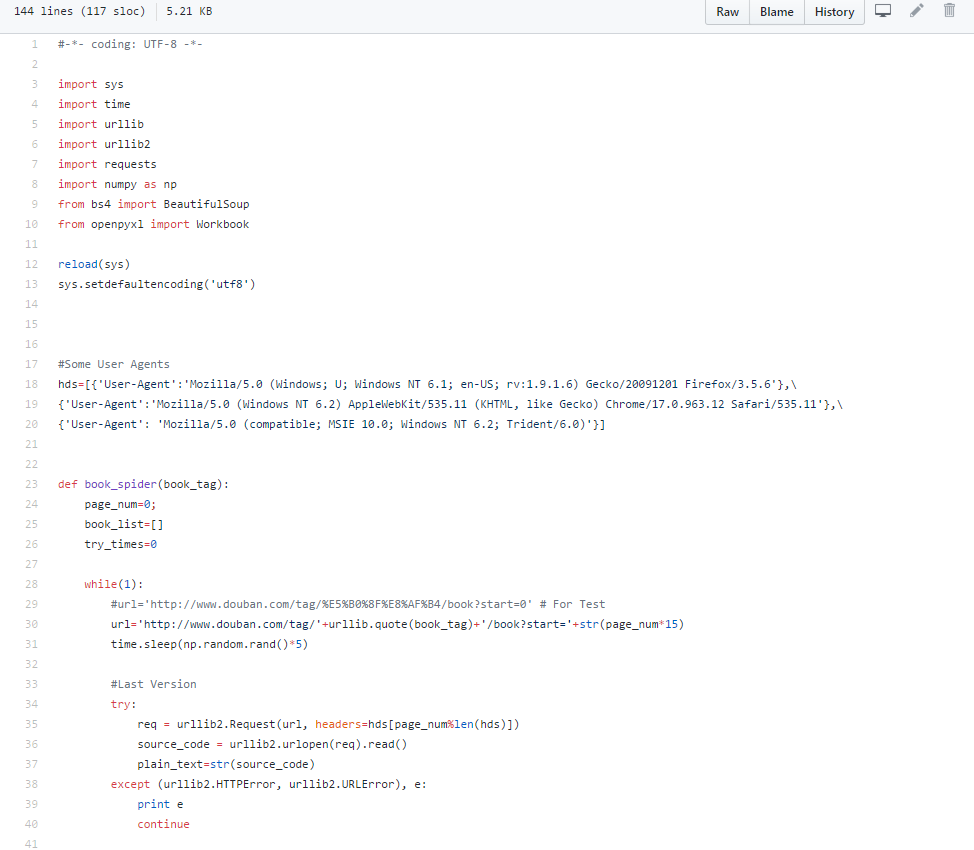Click 'BeautifulSoup' in the bs4 import
The height and width of the screenshot is (850, 974).
point(206,204)
